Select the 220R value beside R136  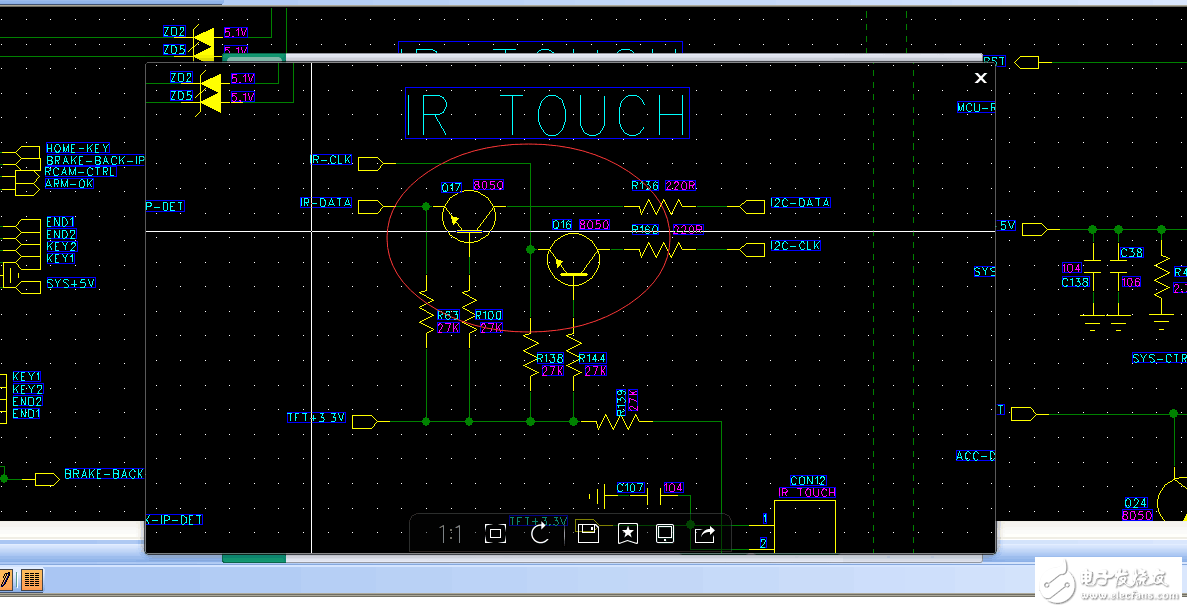coord(681,186)
